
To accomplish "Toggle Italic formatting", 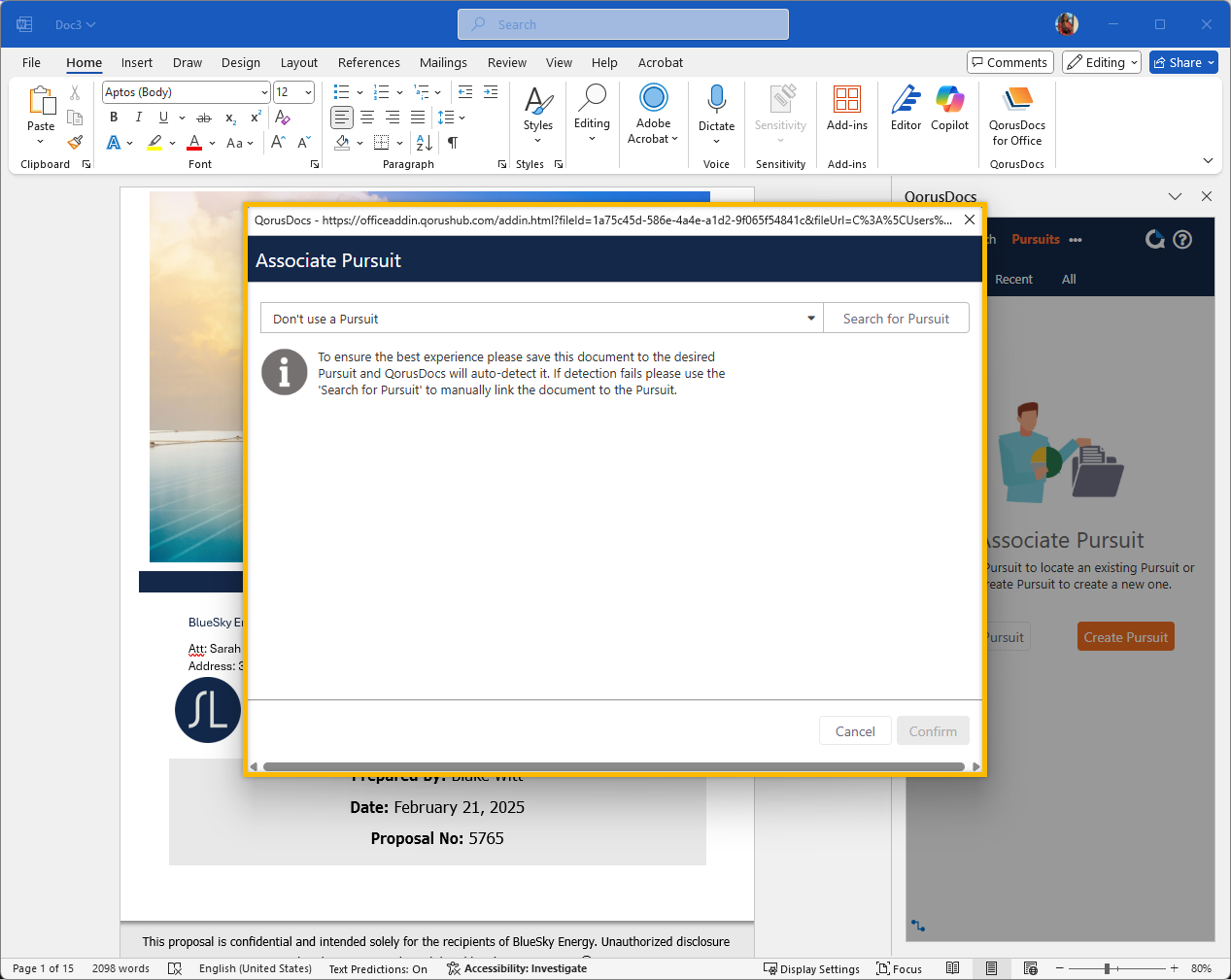I will click(x=138, y=118).
